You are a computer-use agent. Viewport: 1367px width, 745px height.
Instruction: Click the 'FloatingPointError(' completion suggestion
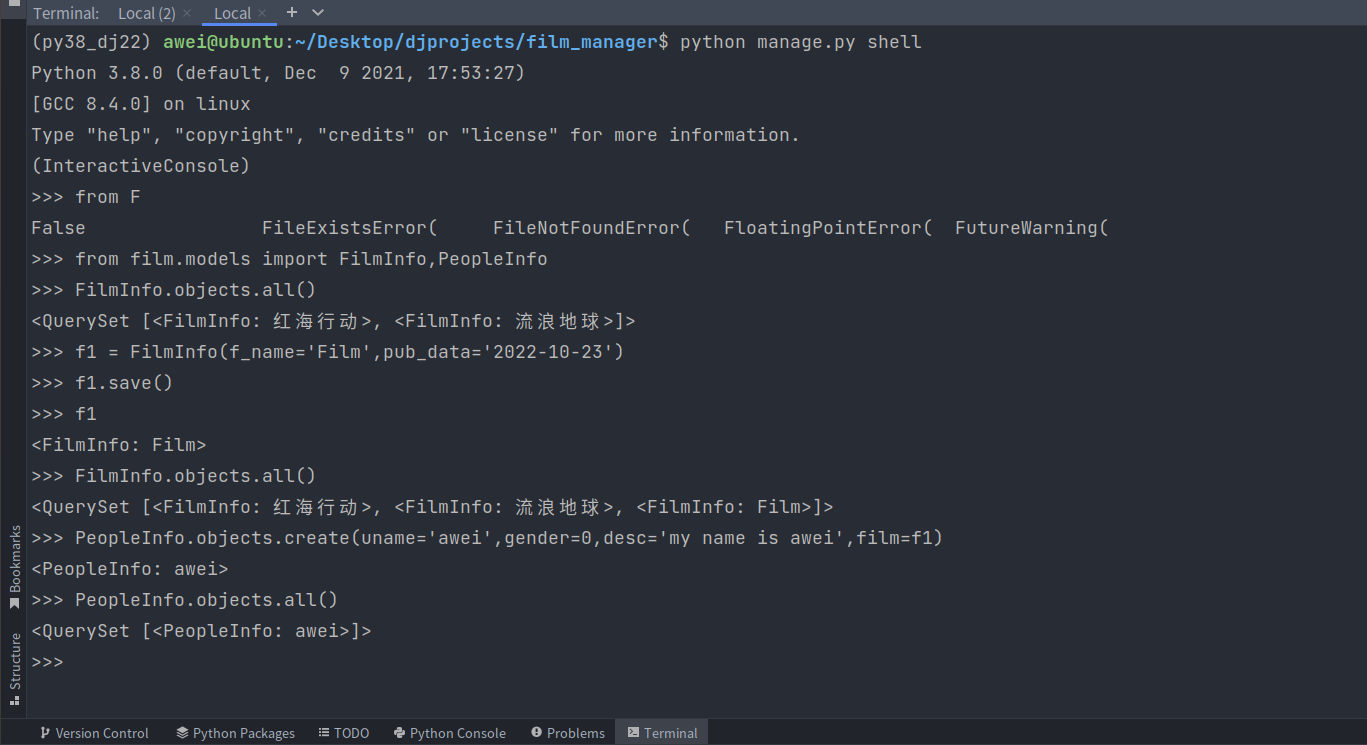828,228
